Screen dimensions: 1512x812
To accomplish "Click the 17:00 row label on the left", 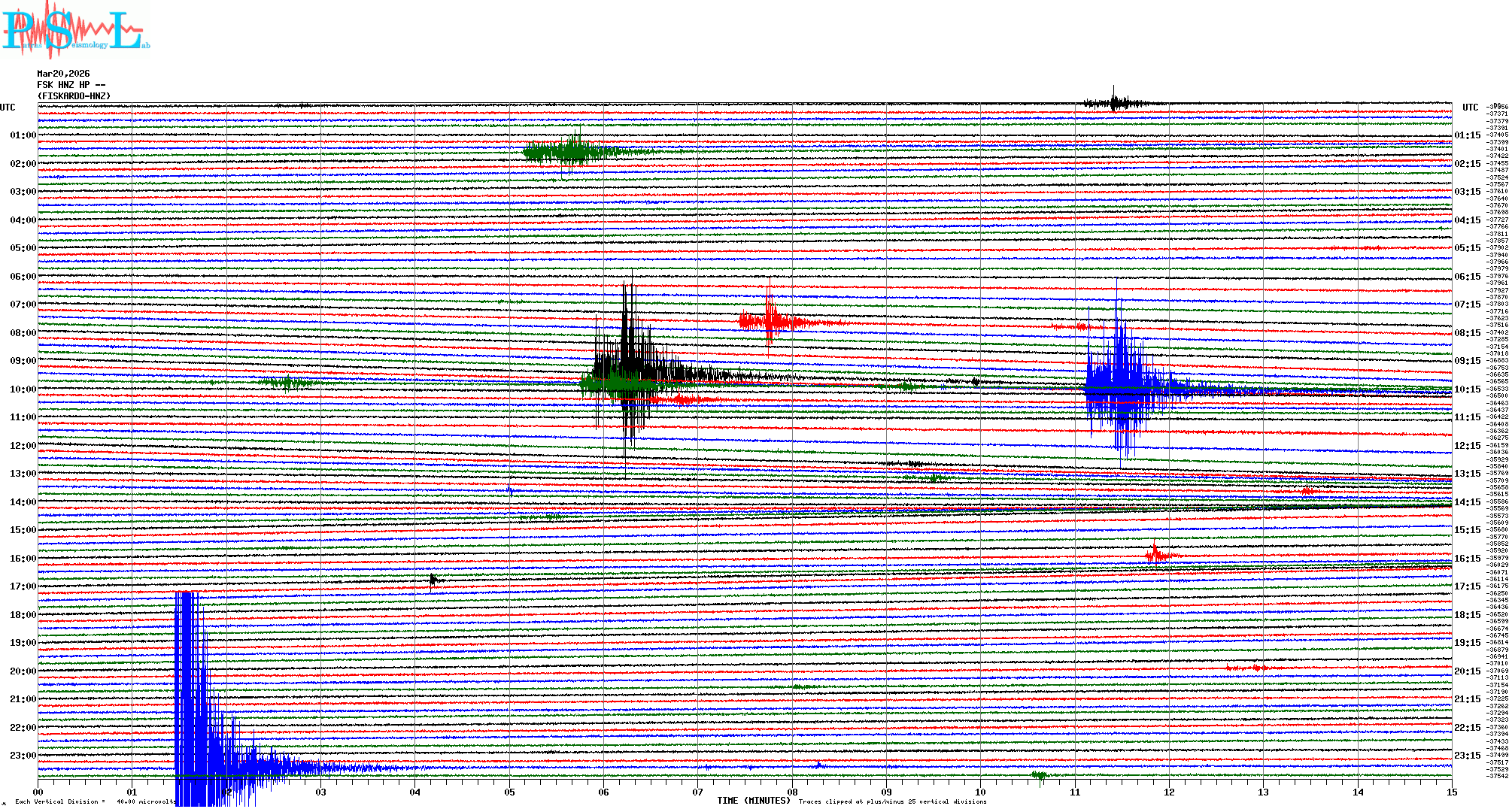I will (23, 586).
